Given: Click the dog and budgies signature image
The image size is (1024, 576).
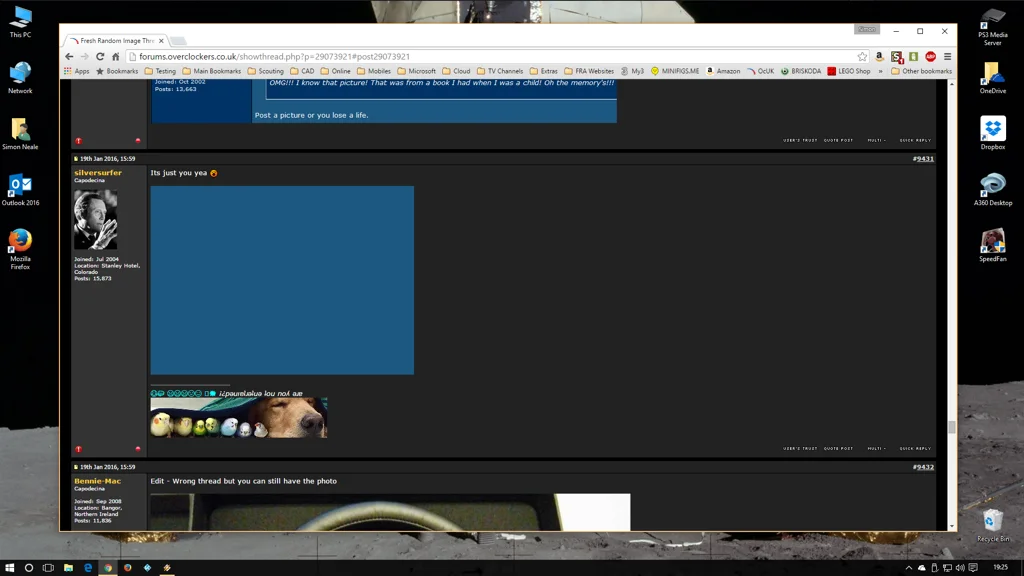Looking at the screenshot, I should (x=239, y=418).
